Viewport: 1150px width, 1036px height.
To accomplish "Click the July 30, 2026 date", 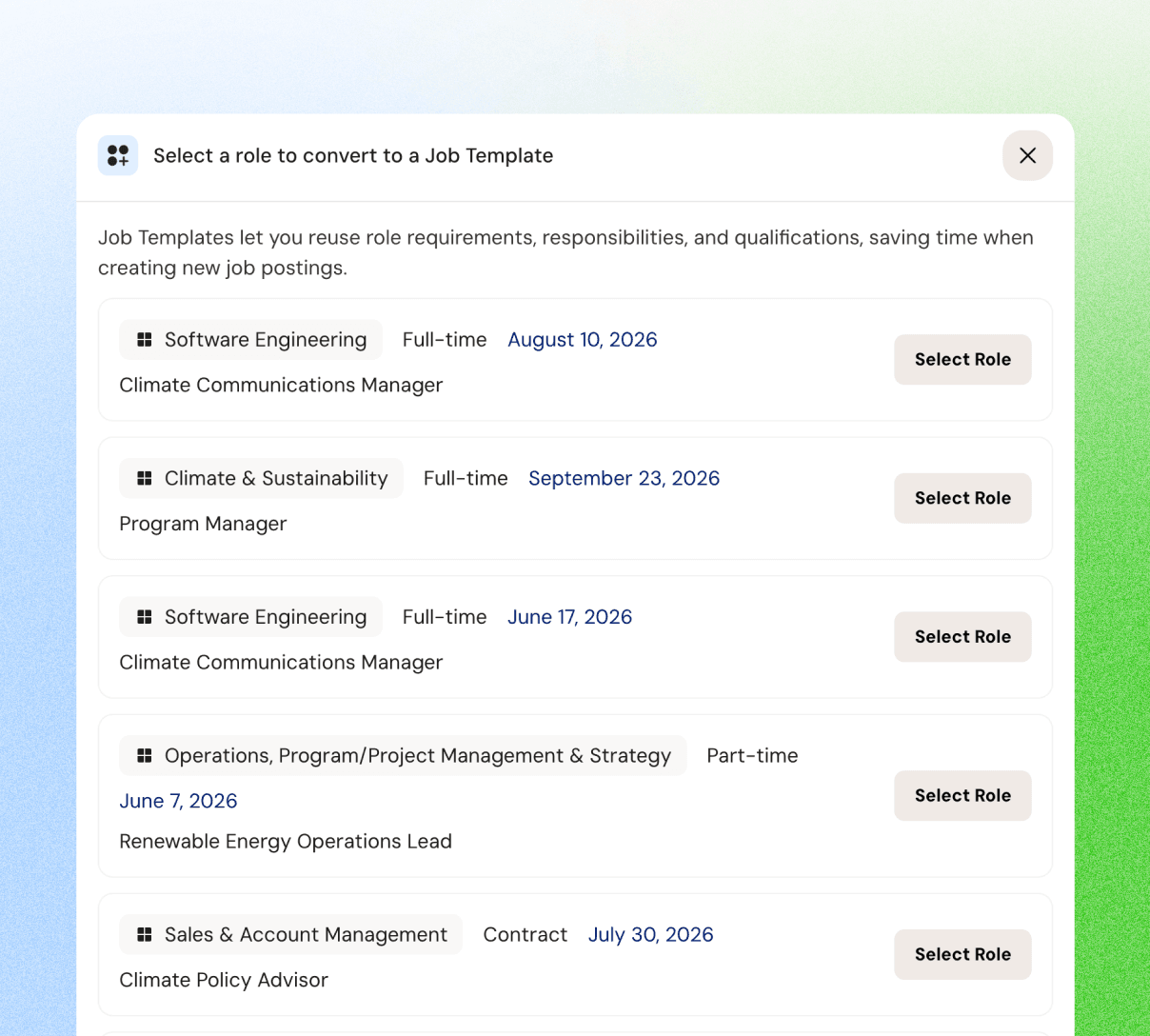I will pos(650,935).
